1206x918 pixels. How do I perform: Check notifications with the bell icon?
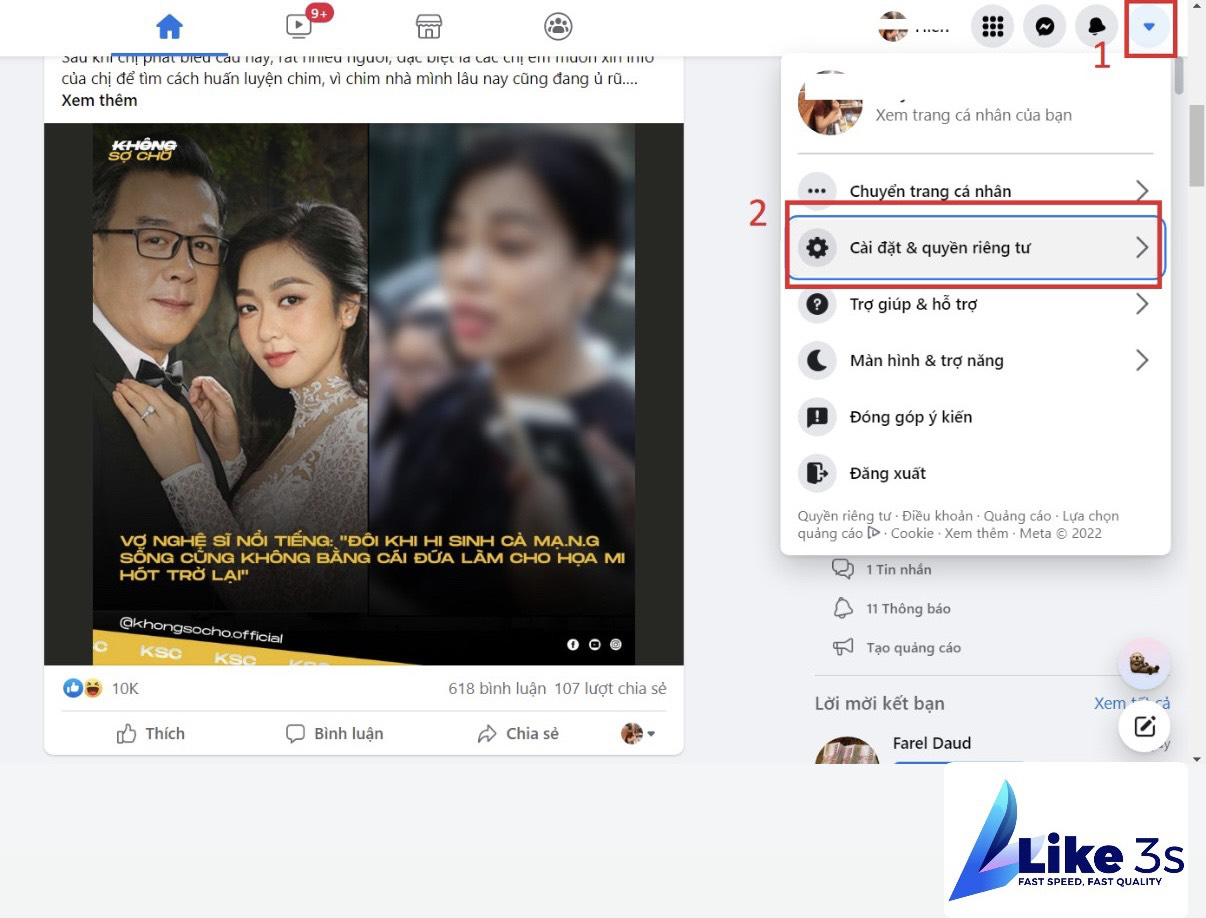pyautogui.click(x=1096, y=26)
